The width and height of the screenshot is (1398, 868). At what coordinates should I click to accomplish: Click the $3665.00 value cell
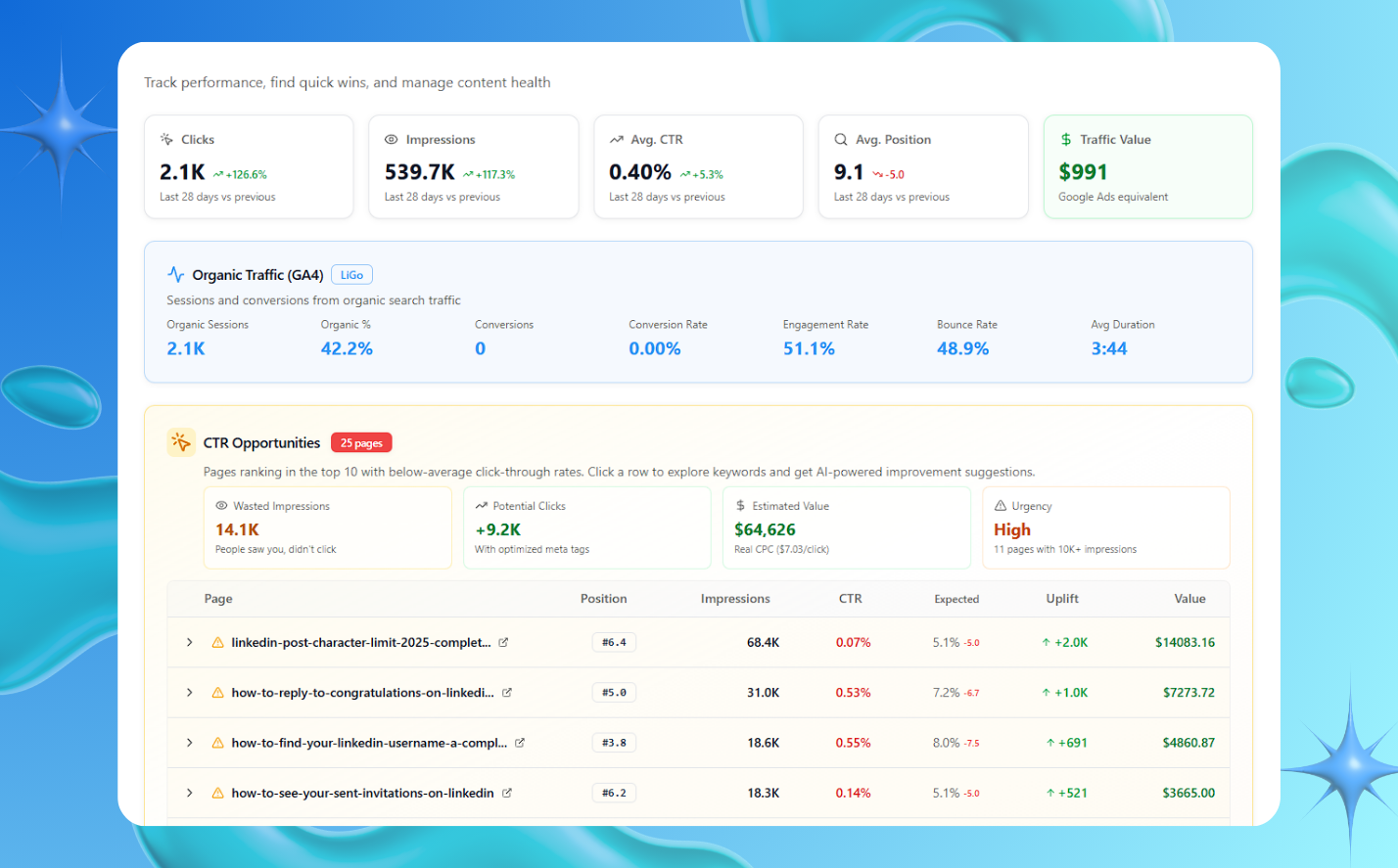point(1188,794)
